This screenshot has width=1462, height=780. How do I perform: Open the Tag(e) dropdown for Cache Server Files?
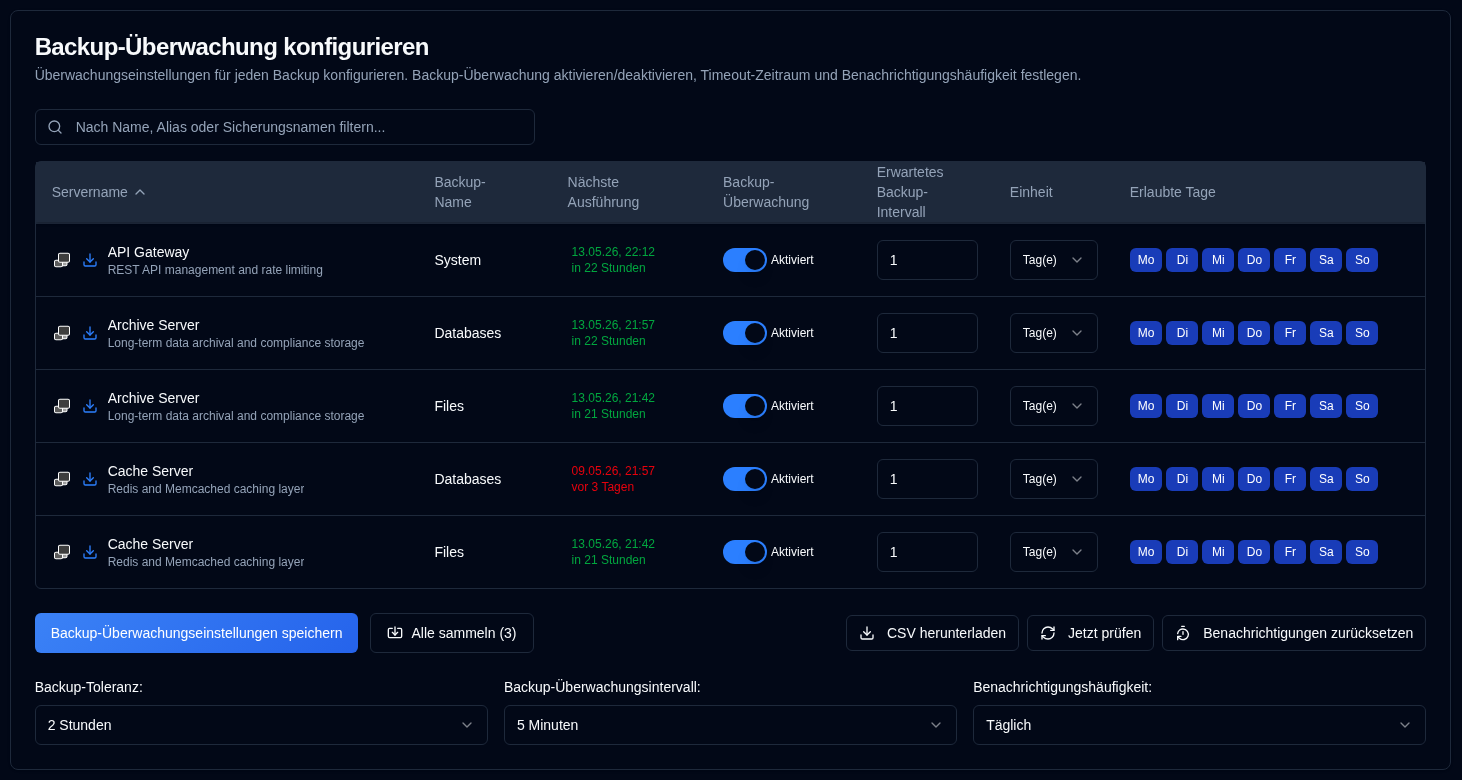pyautogui.click(x=1054, y=552)
